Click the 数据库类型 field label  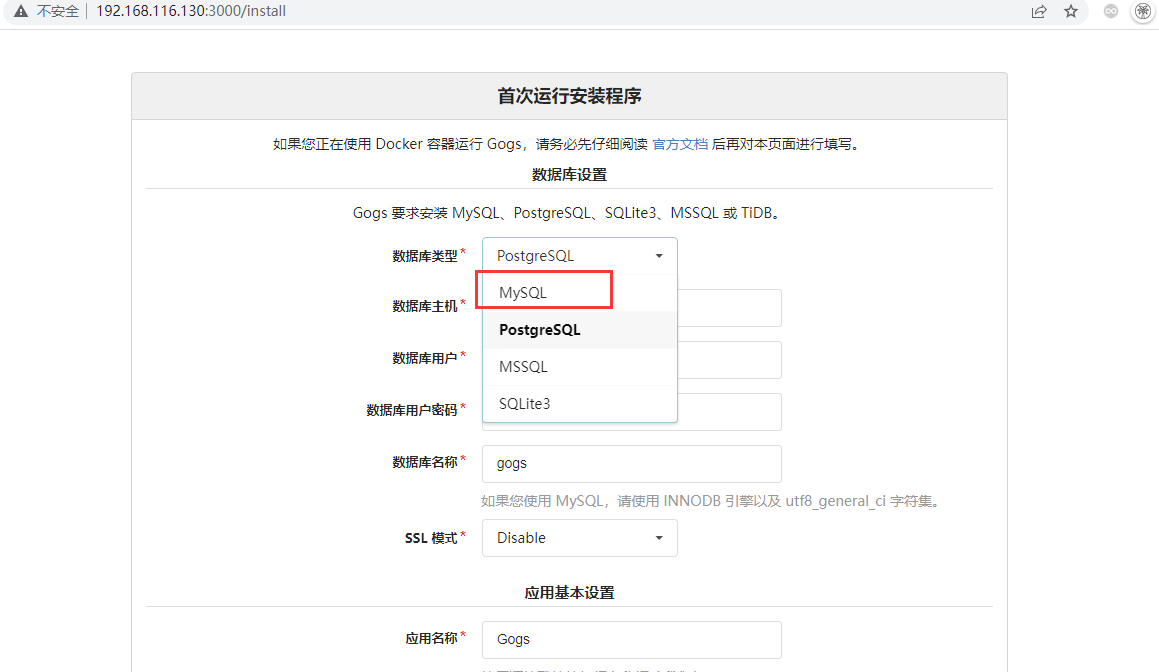coord(425,256)
